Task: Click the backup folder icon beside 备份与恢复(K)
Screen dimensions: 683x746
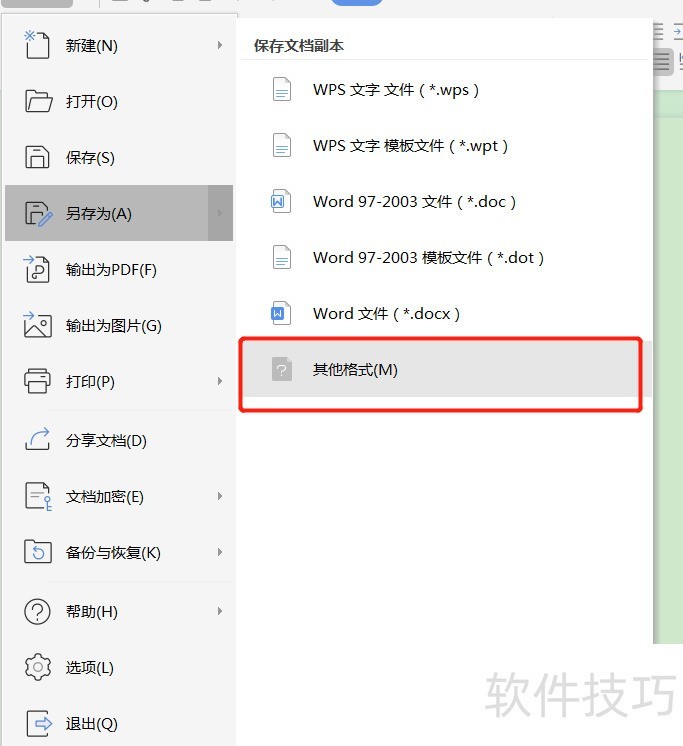Action: [38, 552]
